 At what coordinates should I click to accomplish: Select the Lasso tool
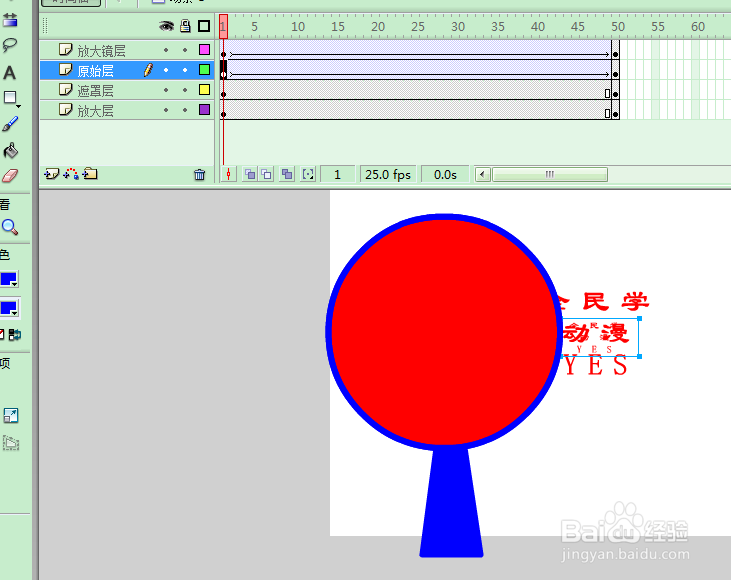click(x=9, y=45)
